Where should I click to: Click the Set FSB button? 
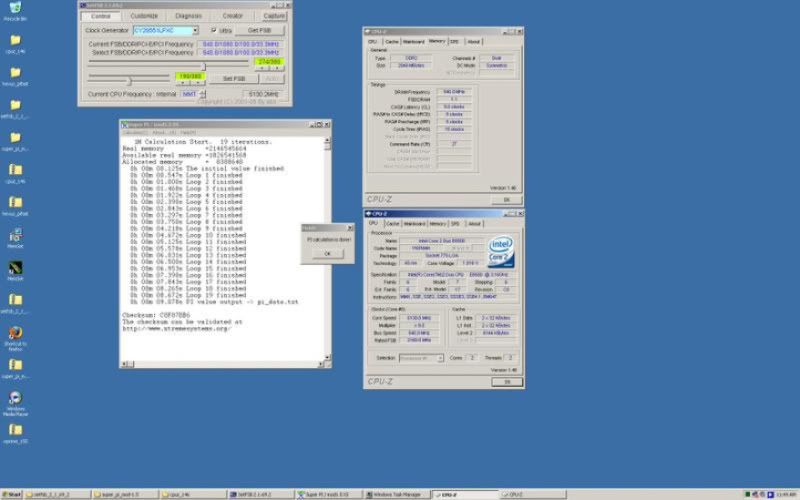pyautogui.click(x=234, y=79)
